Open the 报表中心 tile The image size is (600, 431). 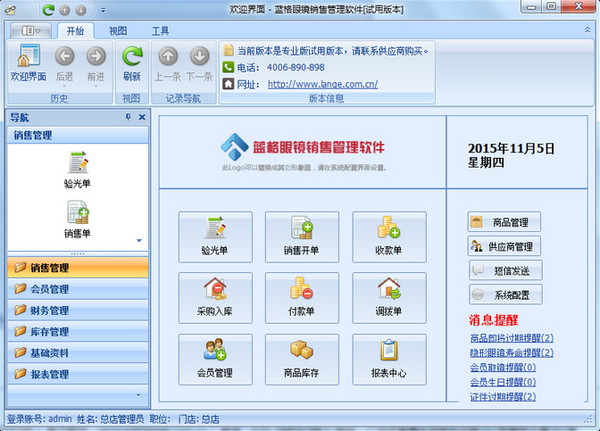tap(389, 359)
